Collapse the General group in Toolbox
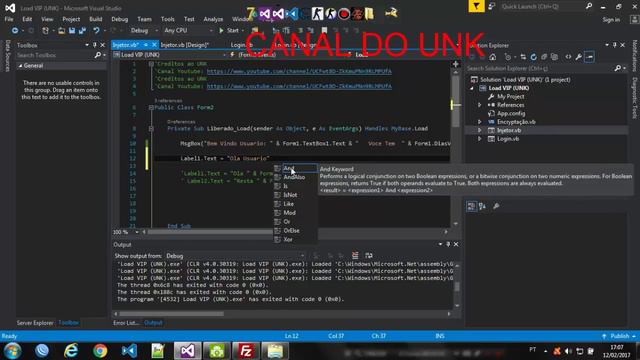 20,66
